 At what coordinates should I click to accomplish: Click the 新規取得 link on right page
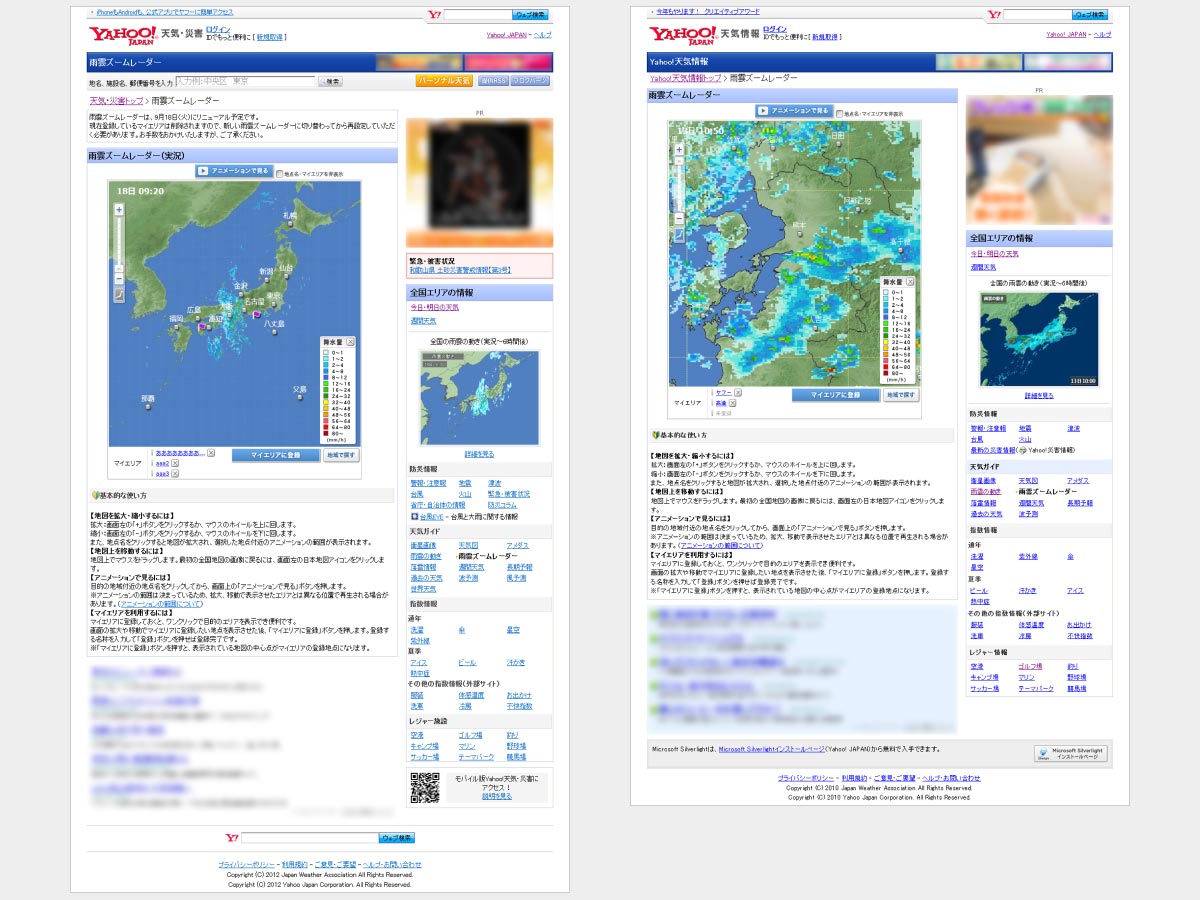(x=824, y=37)
